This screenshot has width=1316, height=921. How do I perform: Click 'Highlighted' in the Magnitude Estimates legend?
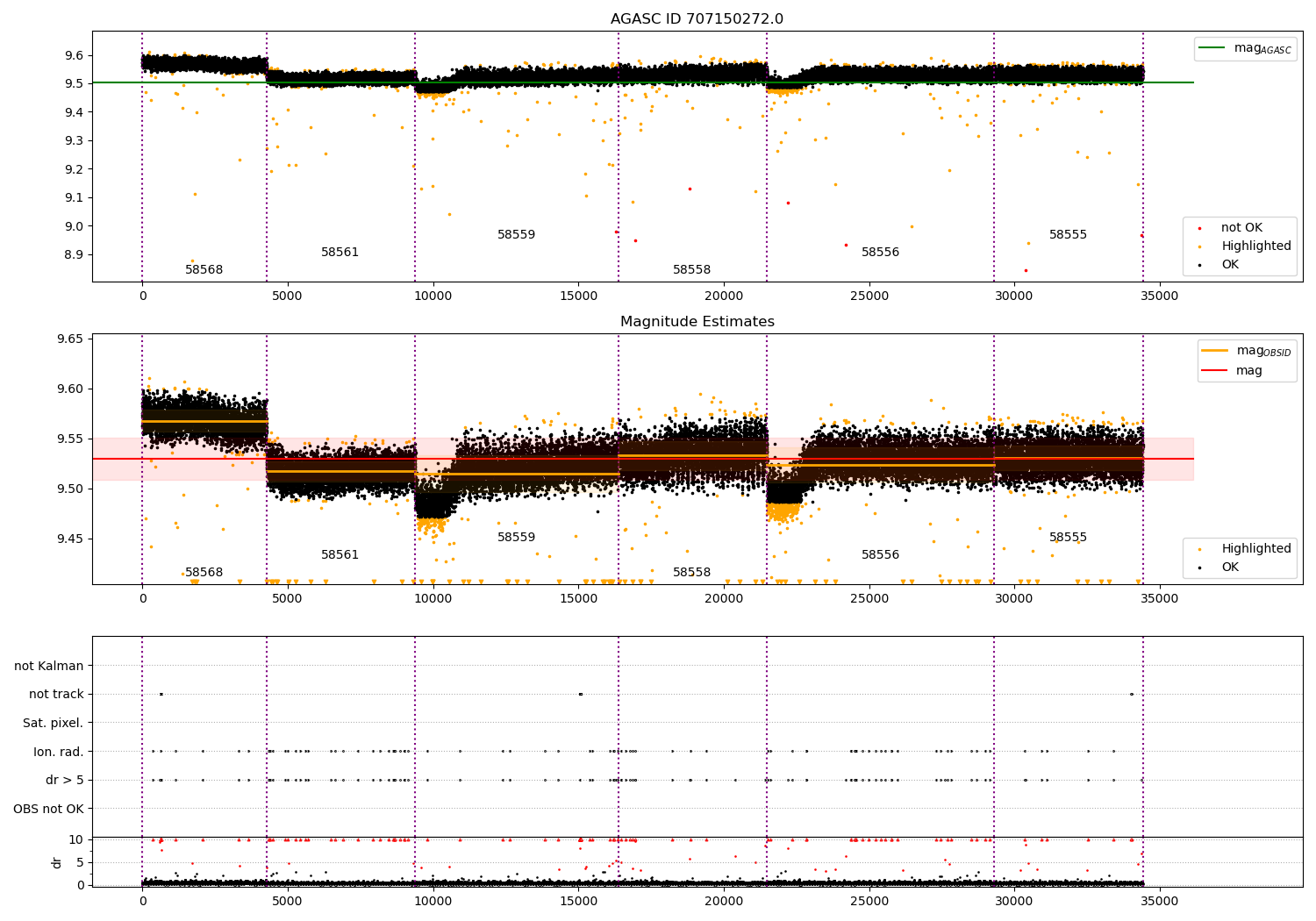click(x=1256, y=549)
